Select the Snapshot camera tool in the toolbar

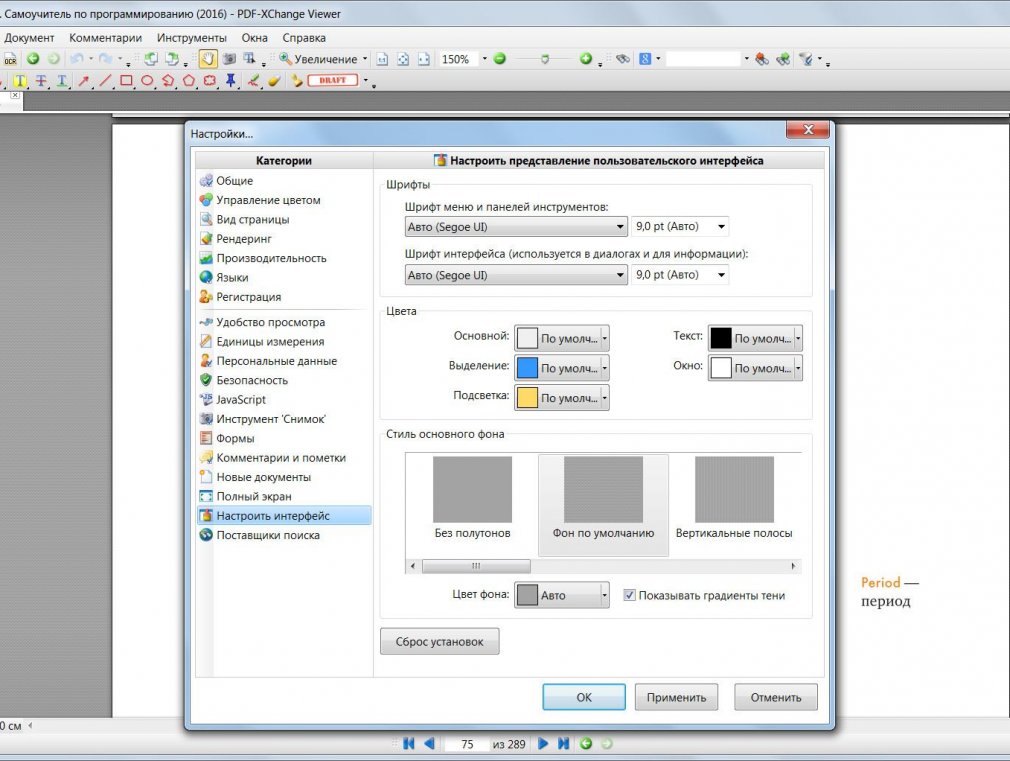[x=229, y=59]
